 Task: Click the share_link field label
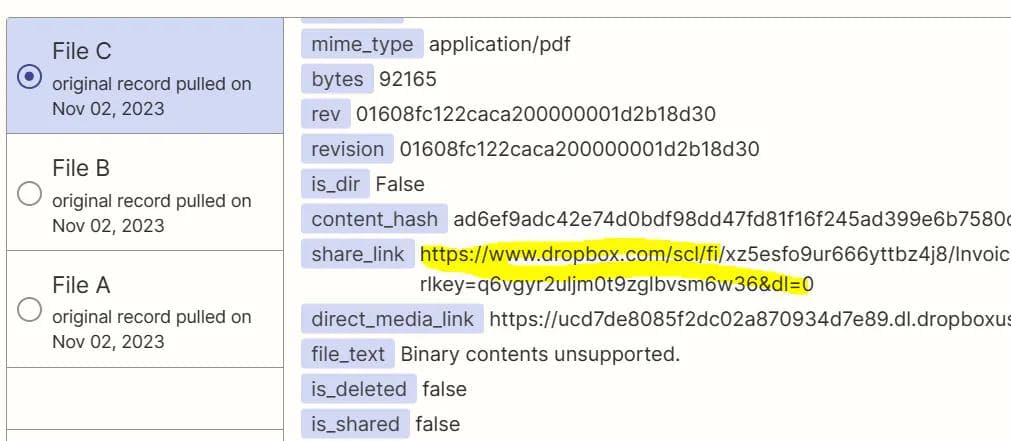(357, 254)
